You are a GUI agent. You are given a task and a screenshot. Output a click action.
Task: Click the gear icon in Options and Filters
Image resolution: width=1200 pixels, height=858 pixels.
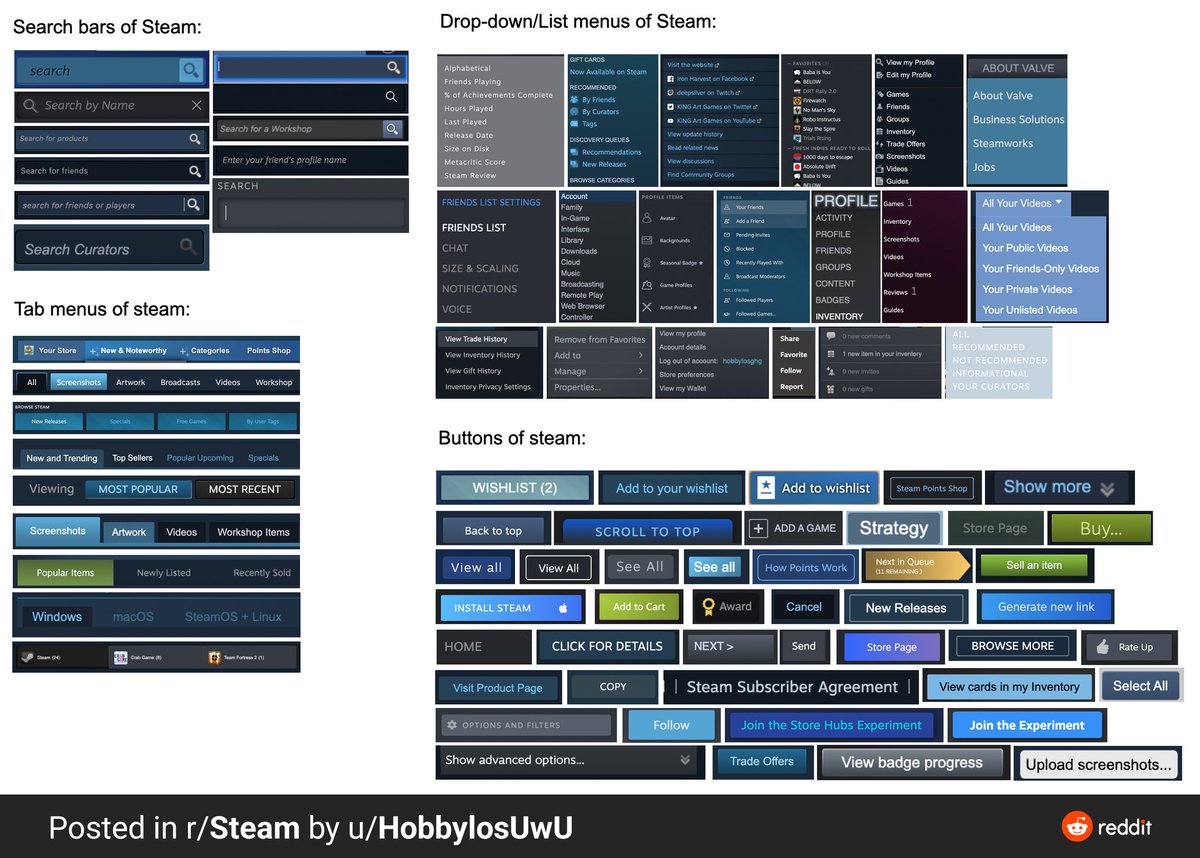(x=452, y=725)
